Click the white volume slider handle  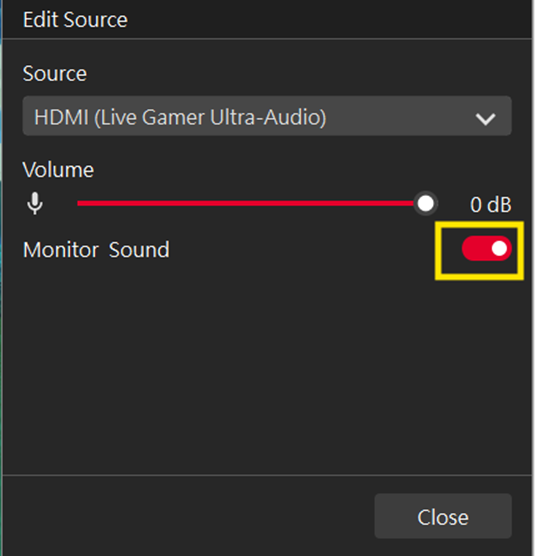tap(425, 204)
